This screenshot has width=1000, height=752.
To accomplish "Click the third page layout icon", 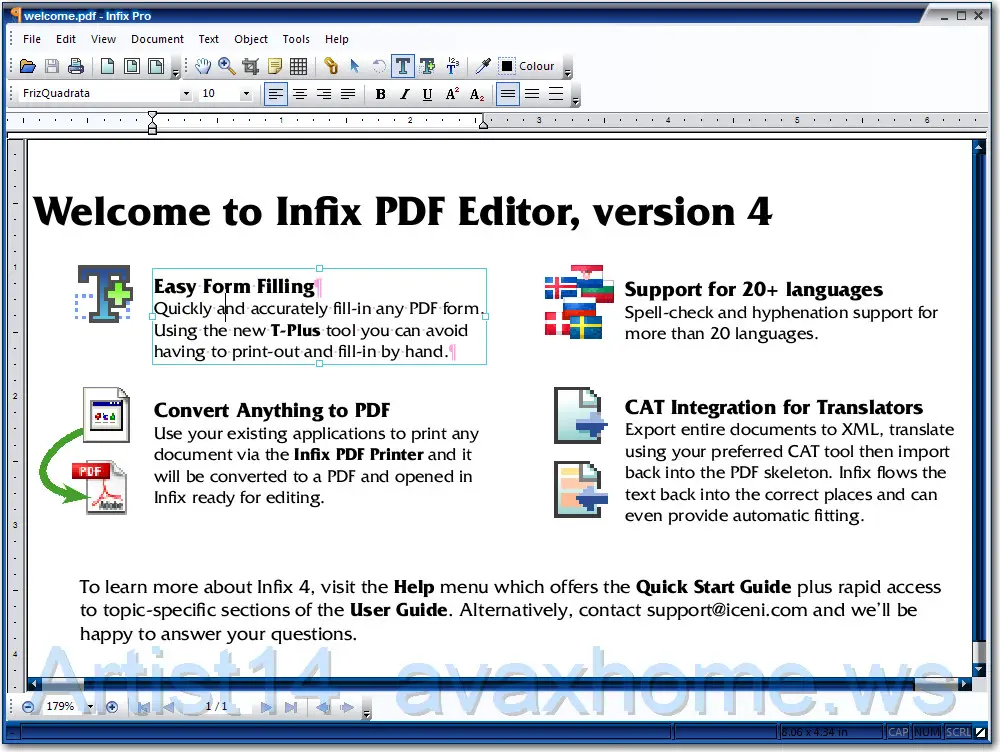I will (x=156, y=66).
